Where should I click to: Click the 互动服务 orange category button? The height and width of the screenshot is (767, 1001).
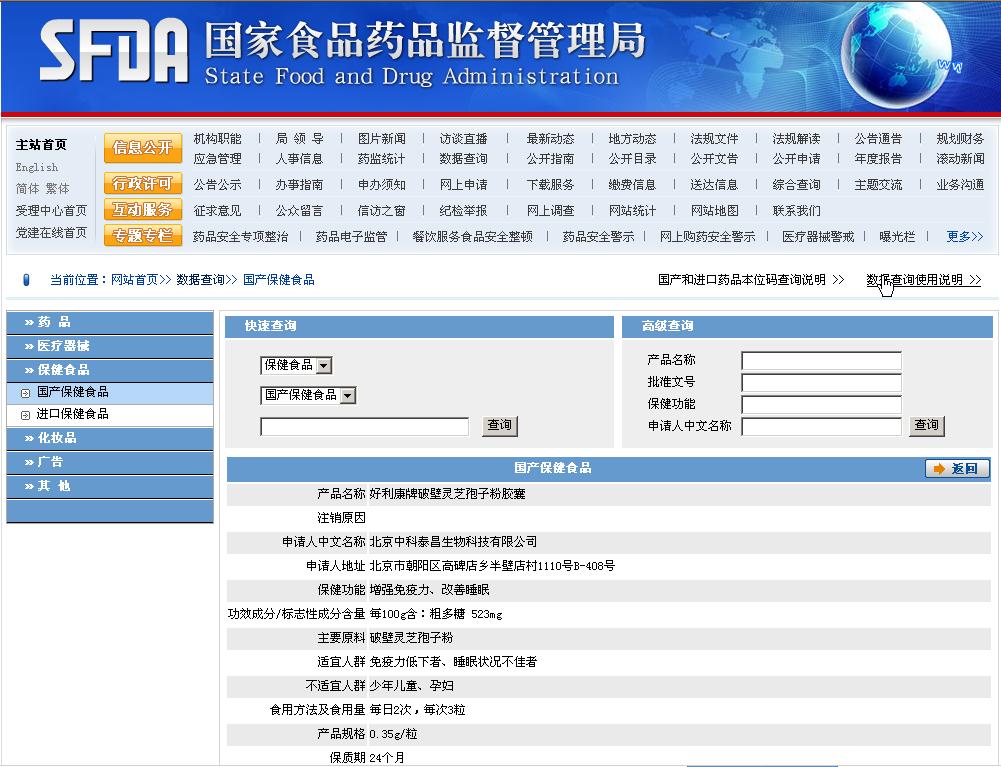142,210
